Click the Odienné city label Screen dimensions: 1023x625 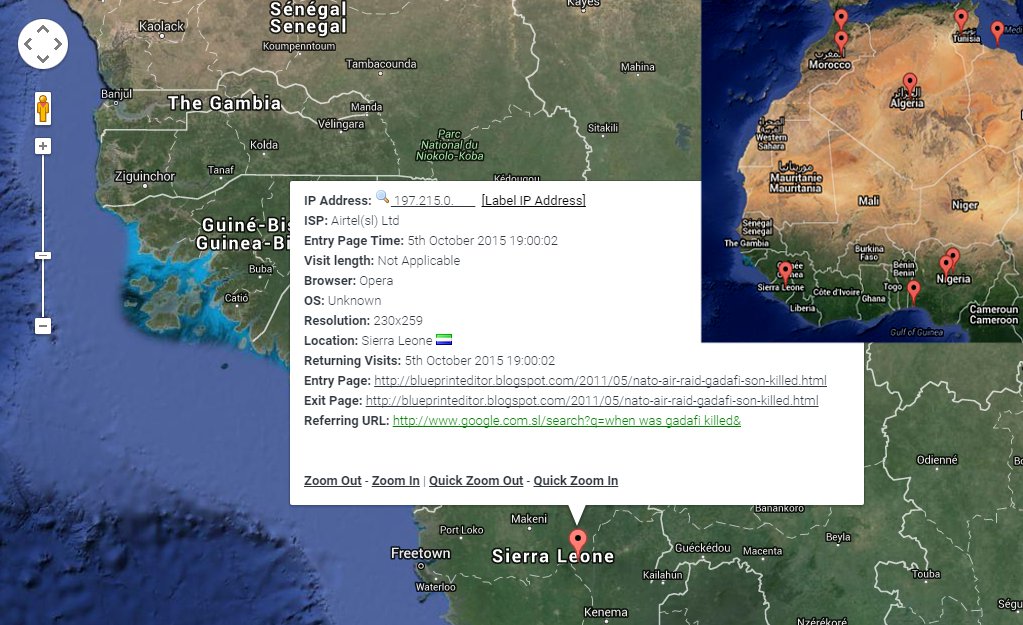tap(937, 460)
